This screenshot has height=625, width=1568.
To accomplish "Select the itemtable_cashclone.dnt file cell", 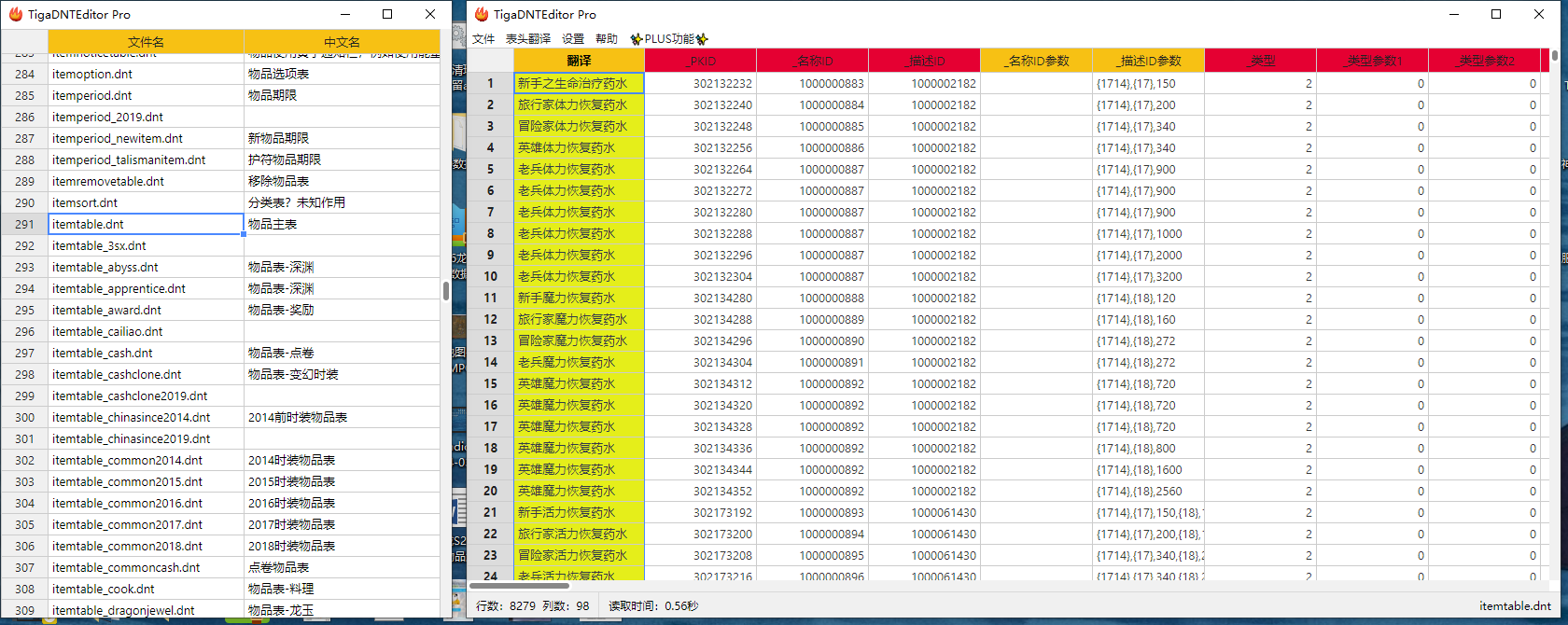I will coord(146,374).
